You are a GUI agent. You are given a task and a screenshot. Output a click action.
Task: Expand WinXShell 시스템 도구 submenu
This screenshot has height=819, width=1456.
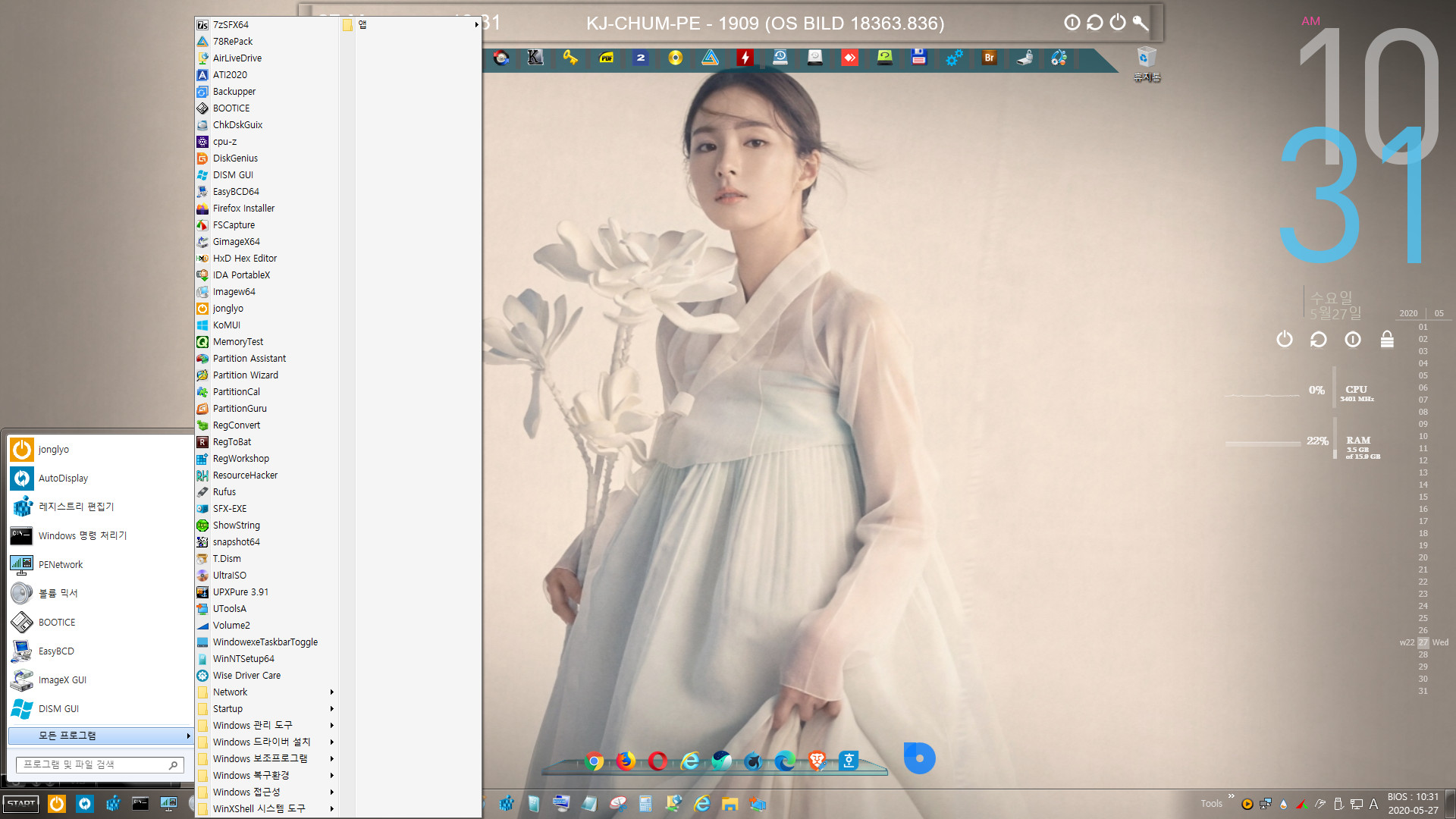tap(265, 808)
